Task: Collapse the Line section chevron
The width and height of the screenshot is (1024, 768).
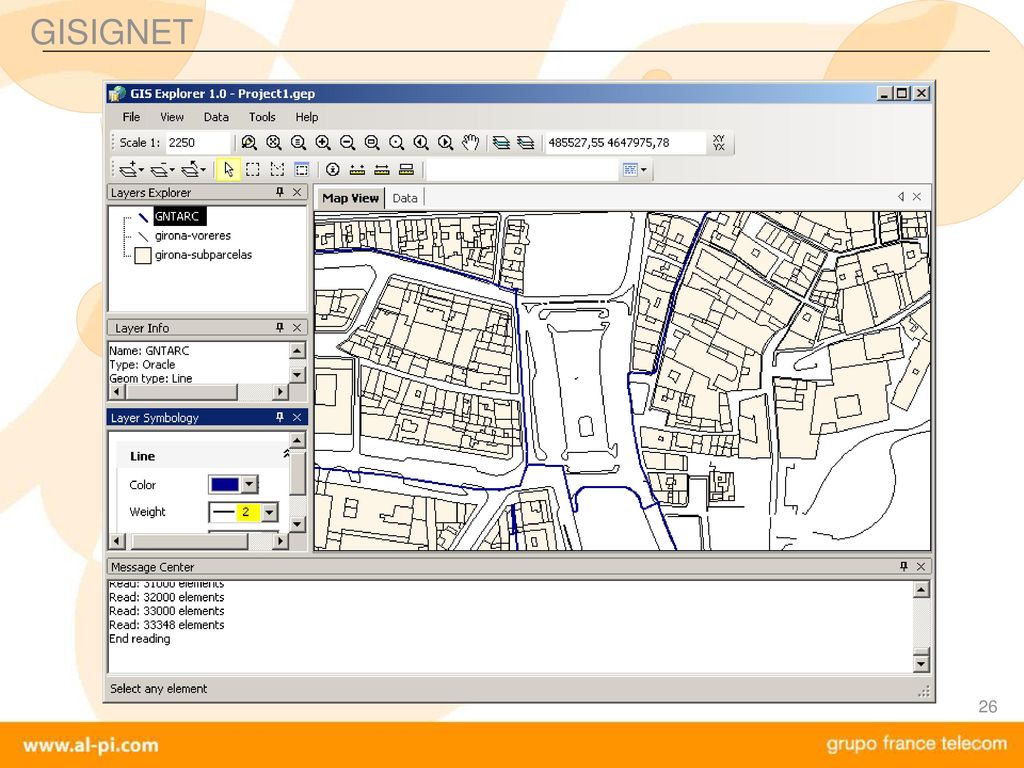Action: coord(286,453)
